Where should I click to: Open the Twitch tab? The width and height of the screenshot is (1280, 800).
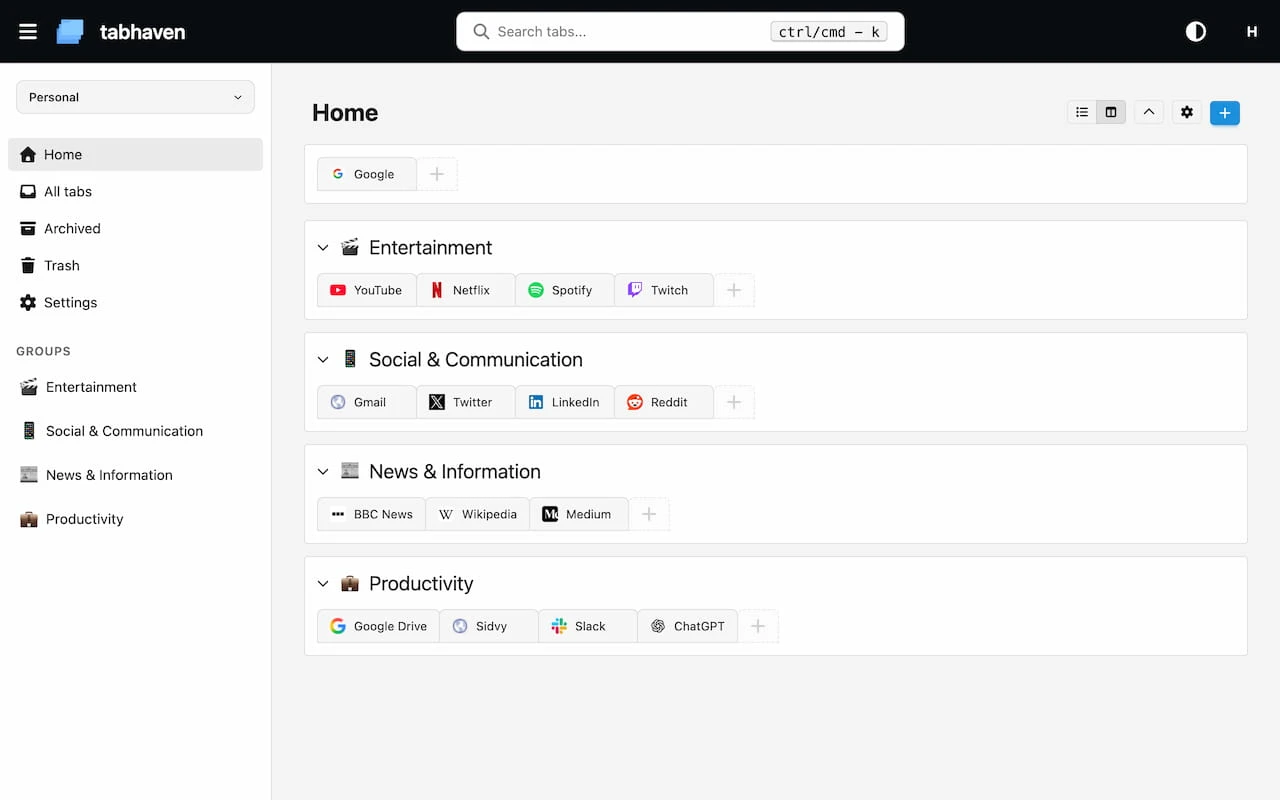662,289
